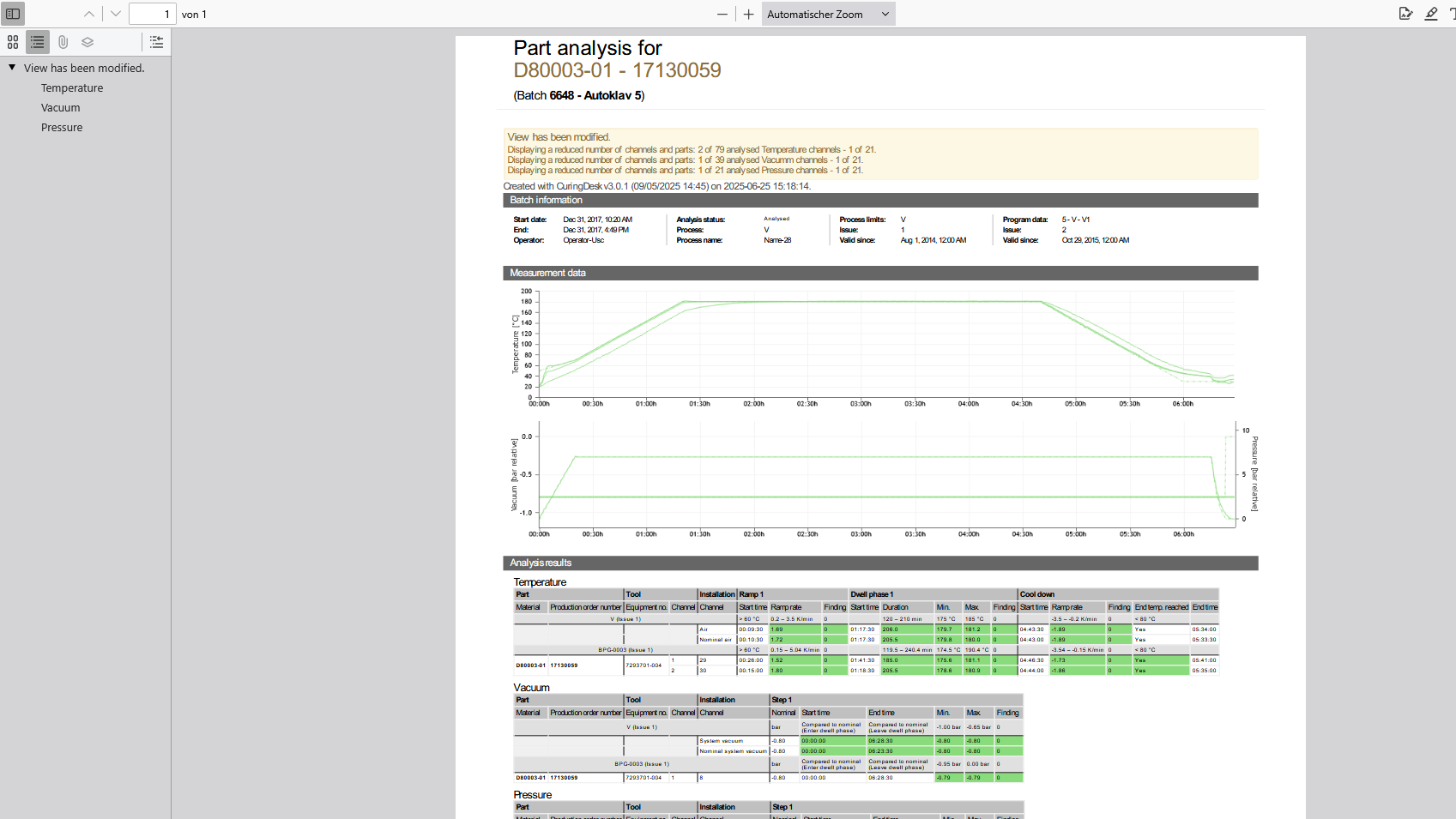Viewport: 1456px width, 819px height.
Task: Zoom out with minus button
Action: [722, 14]
